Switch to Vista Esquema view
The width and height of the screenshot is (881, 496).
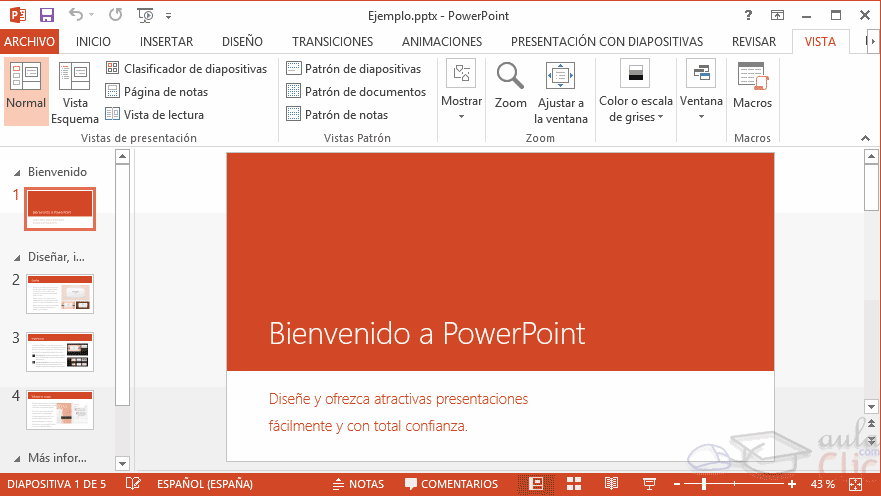(75, 91)
